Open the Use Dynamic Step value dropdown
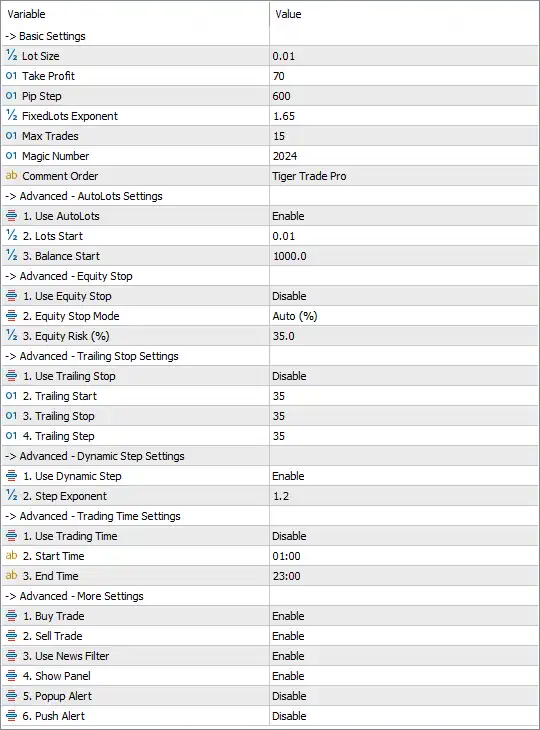Screen dimensions: 540x730 tap(404, 476)
